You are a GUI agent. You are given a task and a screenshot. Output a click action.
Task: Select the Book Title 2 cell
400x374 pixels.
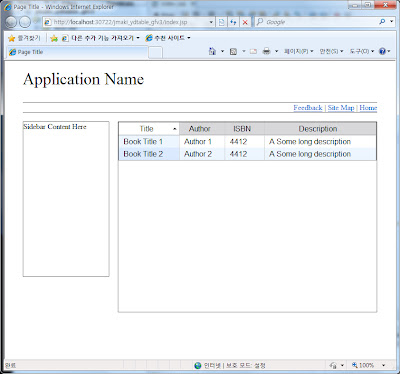pos(149,154)
